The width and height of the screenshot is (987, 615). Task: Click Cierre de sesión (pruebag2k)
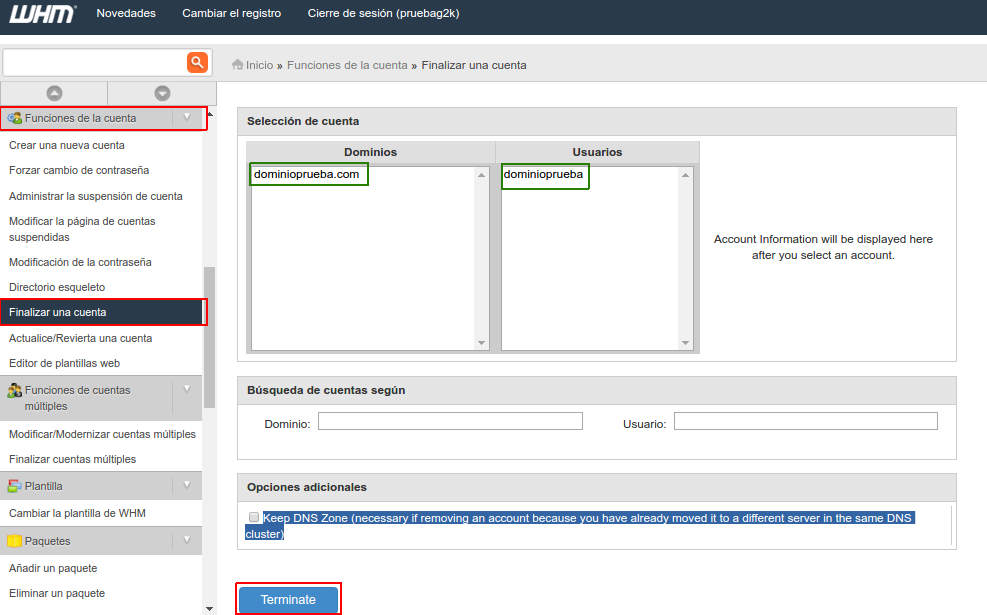(383, 13)
